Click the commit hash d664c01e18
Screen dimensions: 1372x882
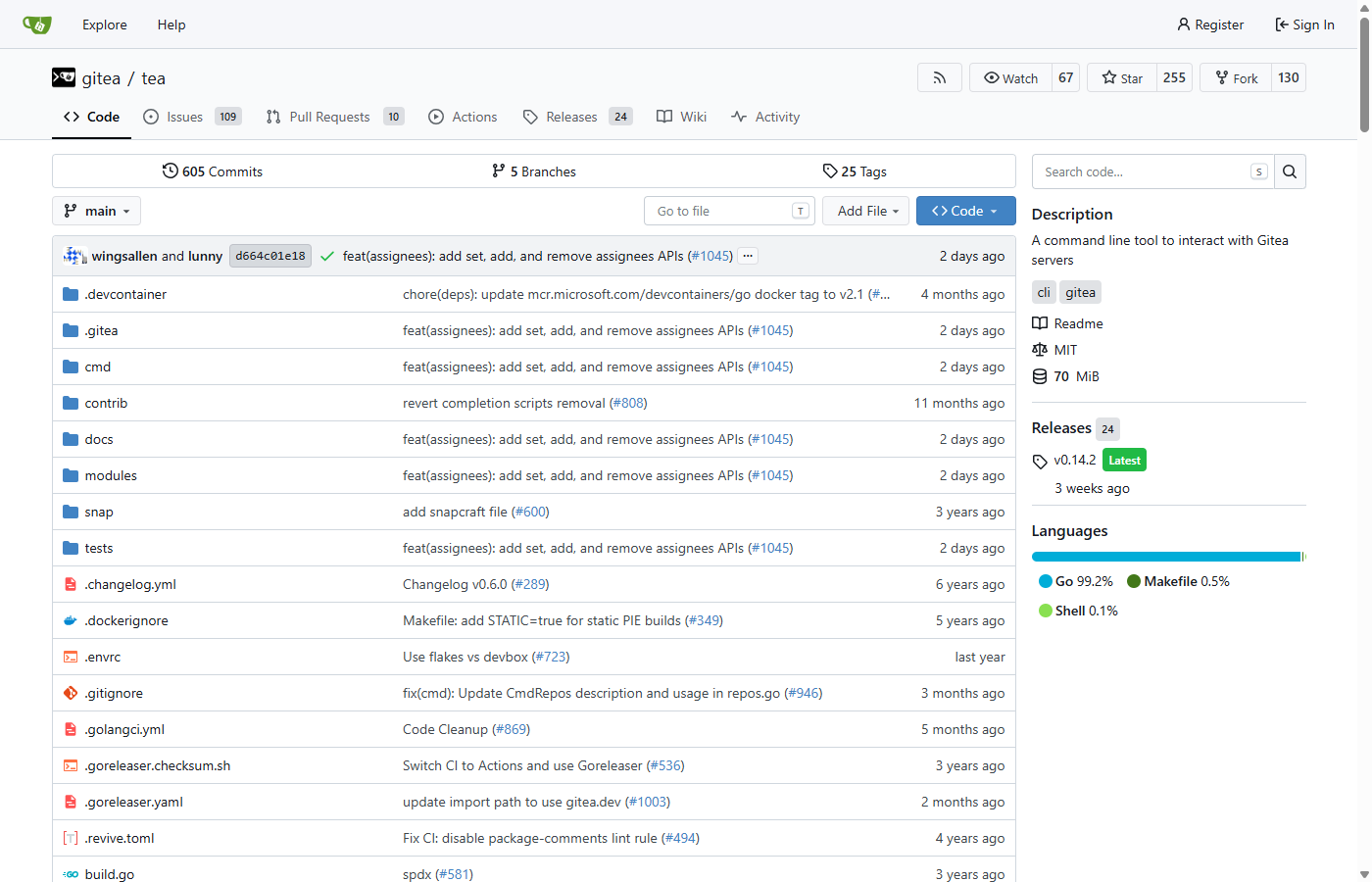point(270,256)
